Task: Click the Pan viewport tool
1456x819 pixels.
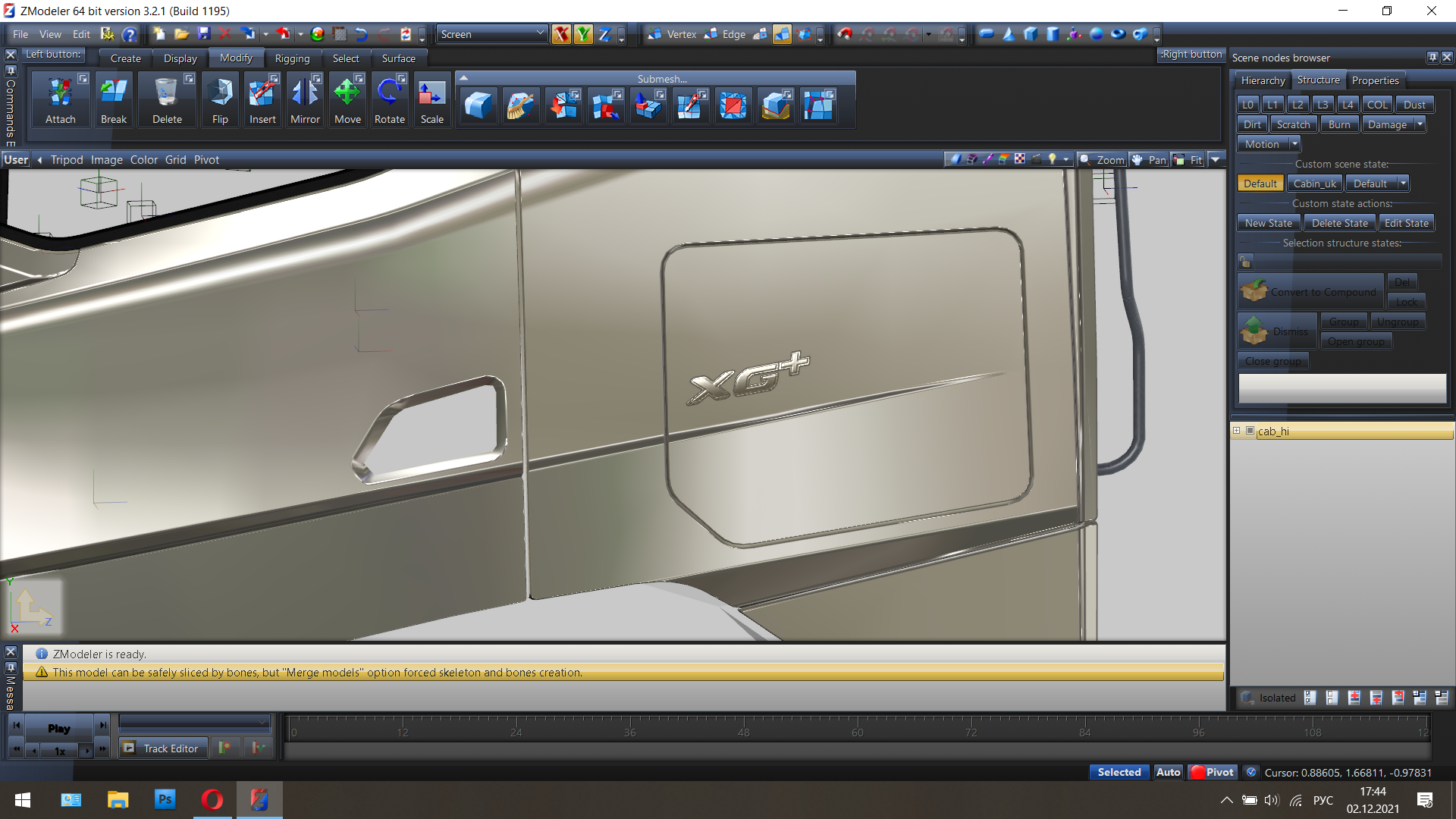Action: click(x=1149, y=159)
